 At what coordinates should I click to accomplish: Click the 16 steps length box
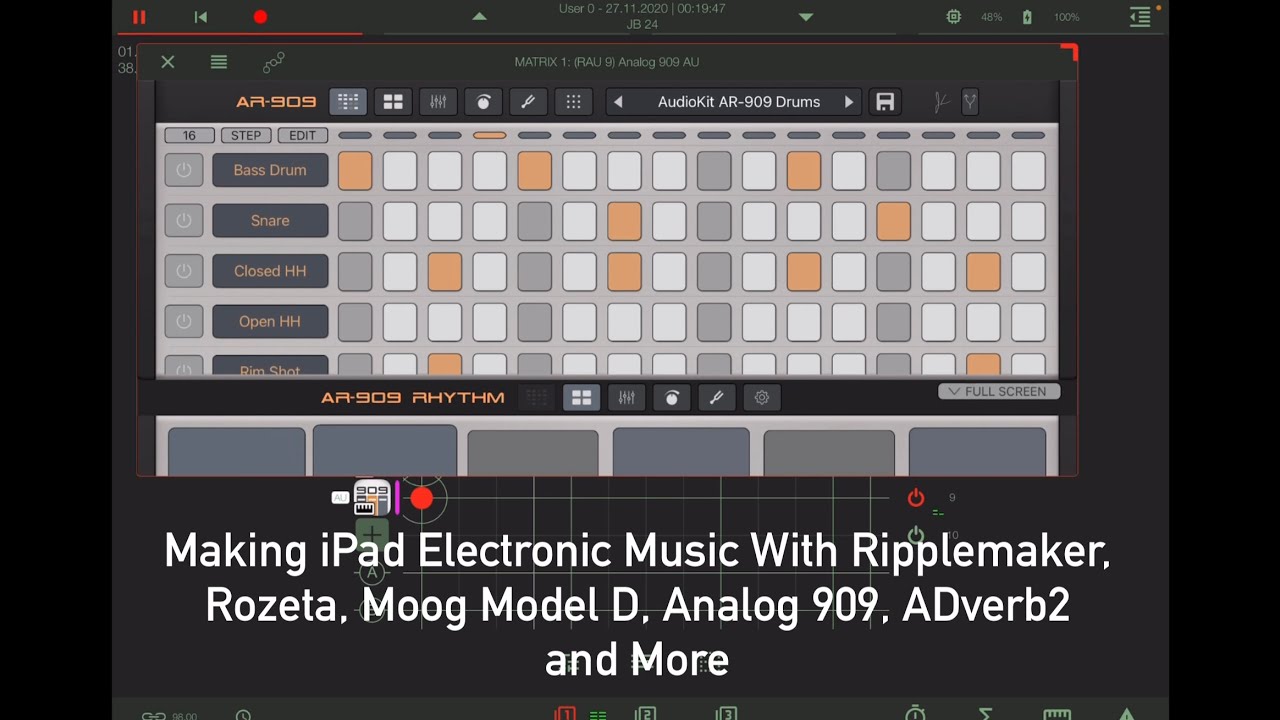pyautogui.click(x=189, y=136)
